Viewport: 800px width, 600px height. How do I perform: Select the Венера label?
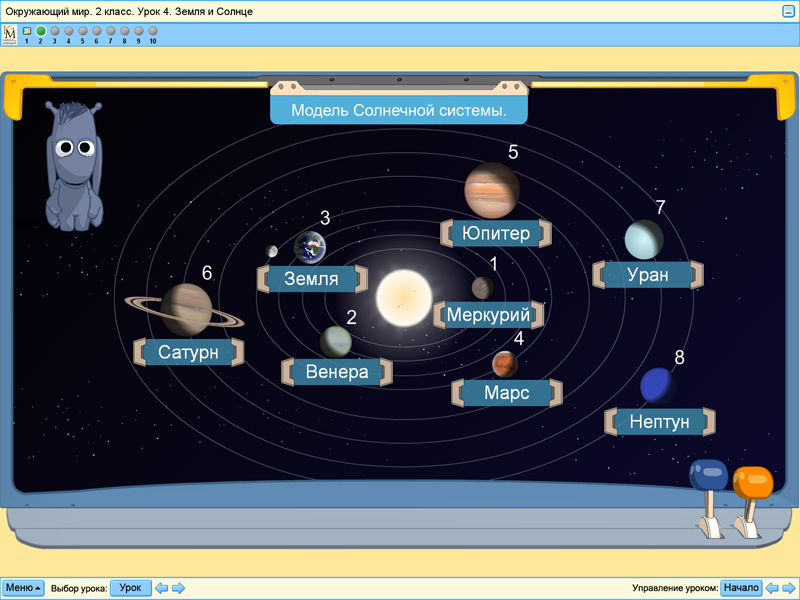337,372
